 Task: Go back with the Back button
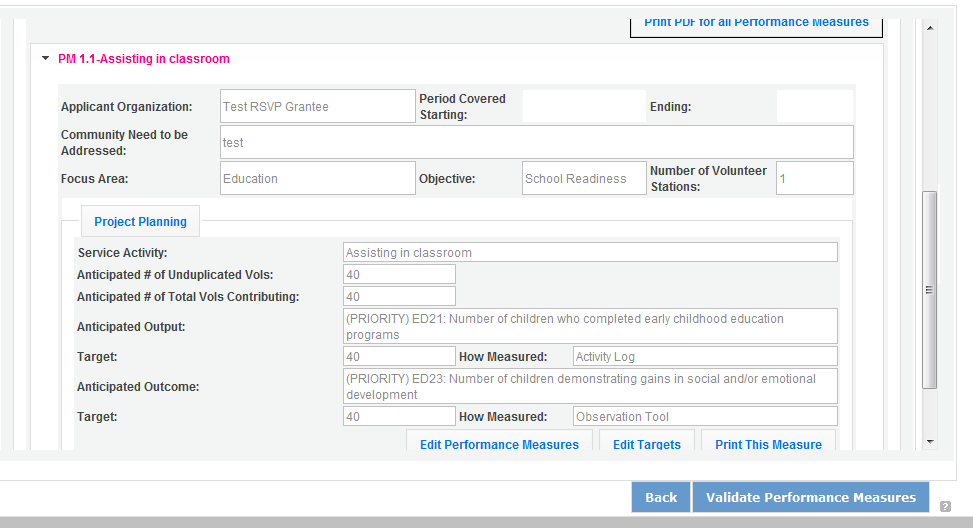[x=661, y=497]
